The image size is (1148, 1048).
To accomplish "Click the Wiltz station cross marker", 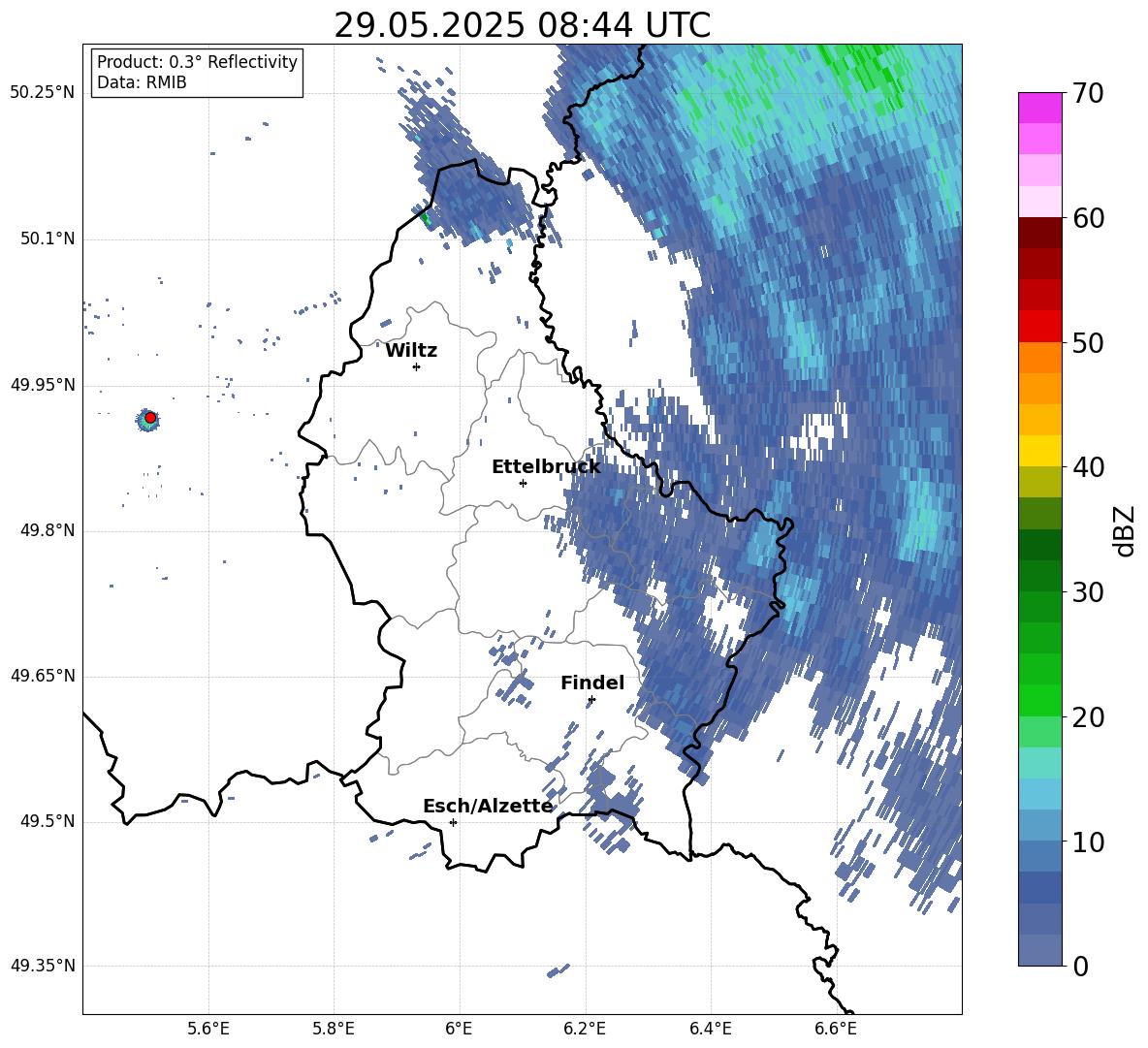I will coord(416,366).
